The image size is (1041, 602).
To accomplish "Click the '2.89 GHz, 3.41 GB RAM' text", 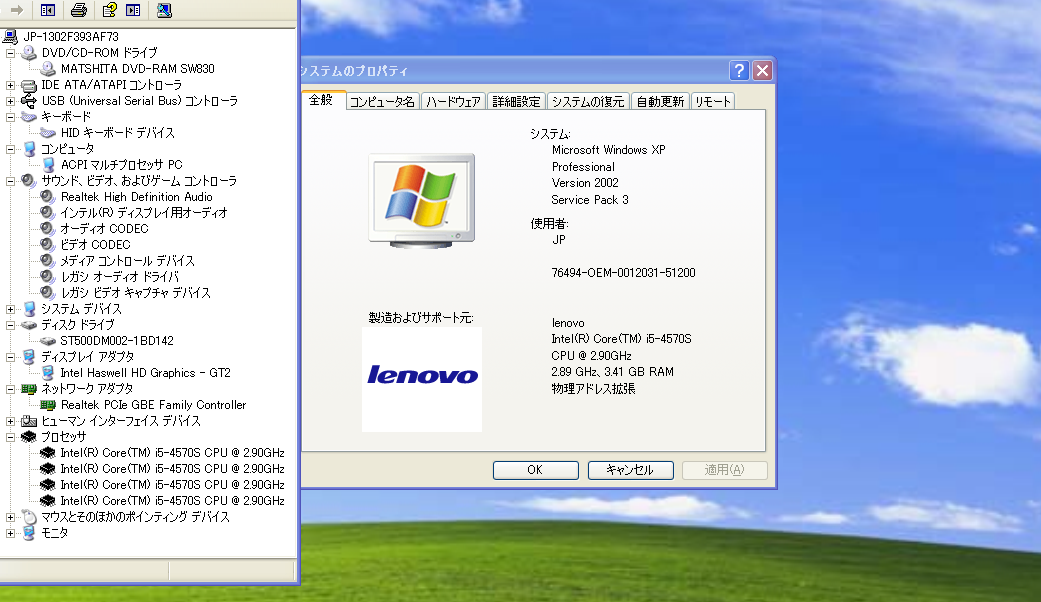I will 612,372.
